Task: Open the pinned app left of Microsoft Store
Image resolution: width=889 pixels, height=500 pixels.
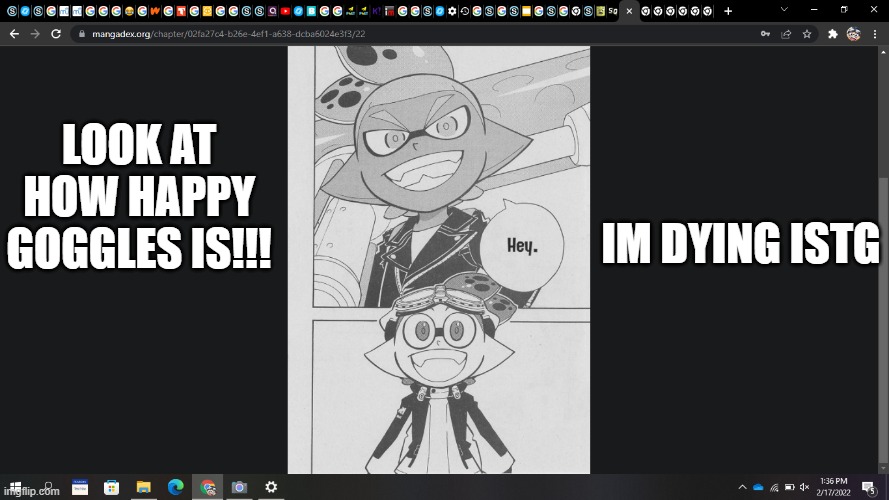Action: click(79, 487)
